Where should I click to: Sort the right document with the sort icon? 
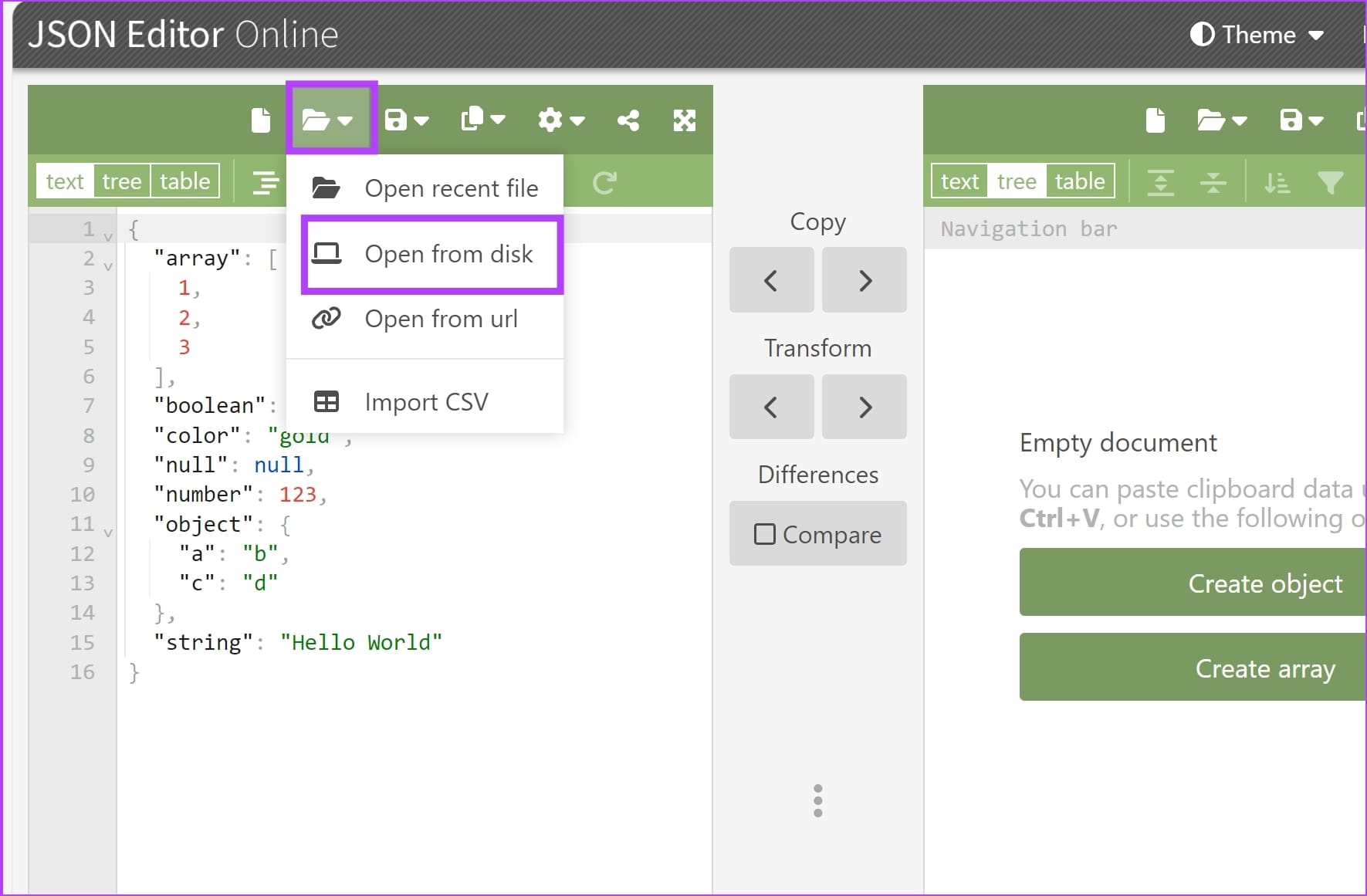click(x=1277, y=182)
